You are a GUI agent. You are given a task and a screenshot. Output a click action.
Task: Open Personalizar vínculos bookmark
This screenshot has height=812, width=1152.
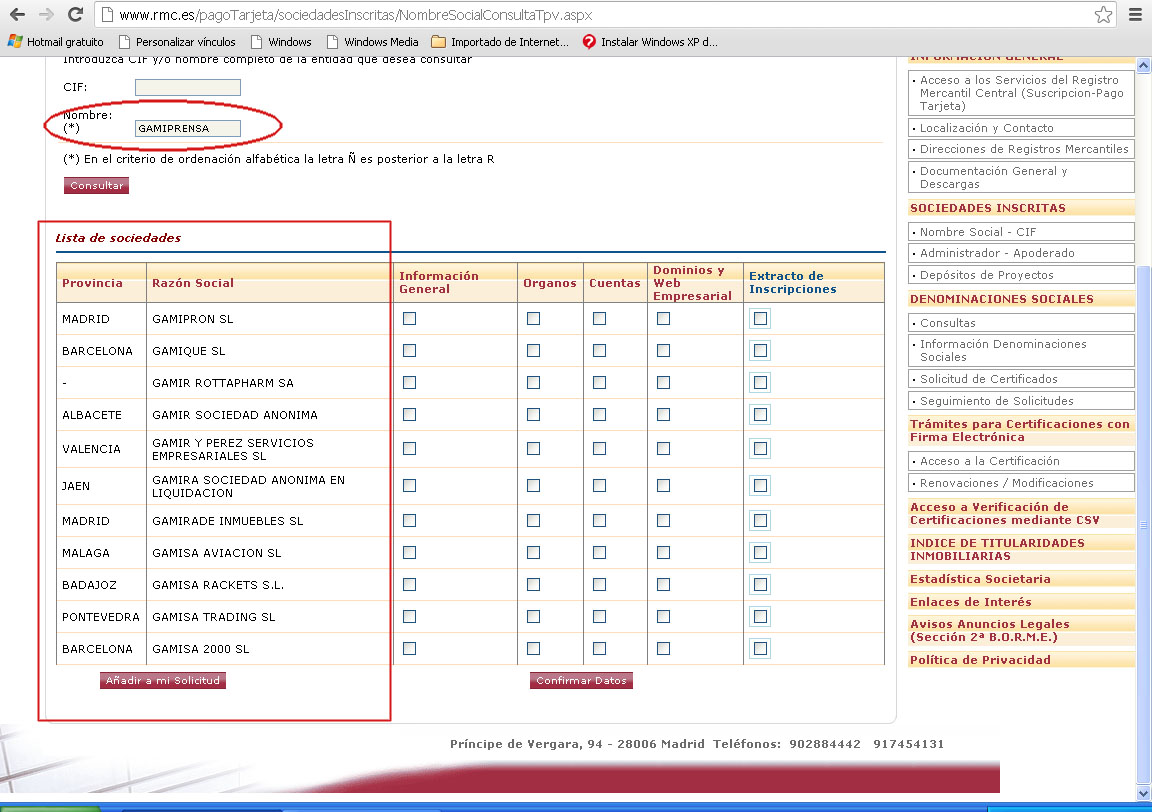pos(177,42)
